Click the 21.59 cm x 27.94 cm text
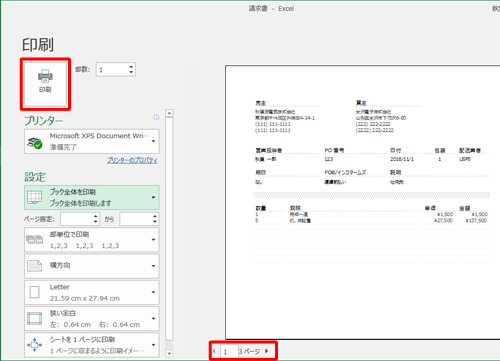 [x=85, y=298]
